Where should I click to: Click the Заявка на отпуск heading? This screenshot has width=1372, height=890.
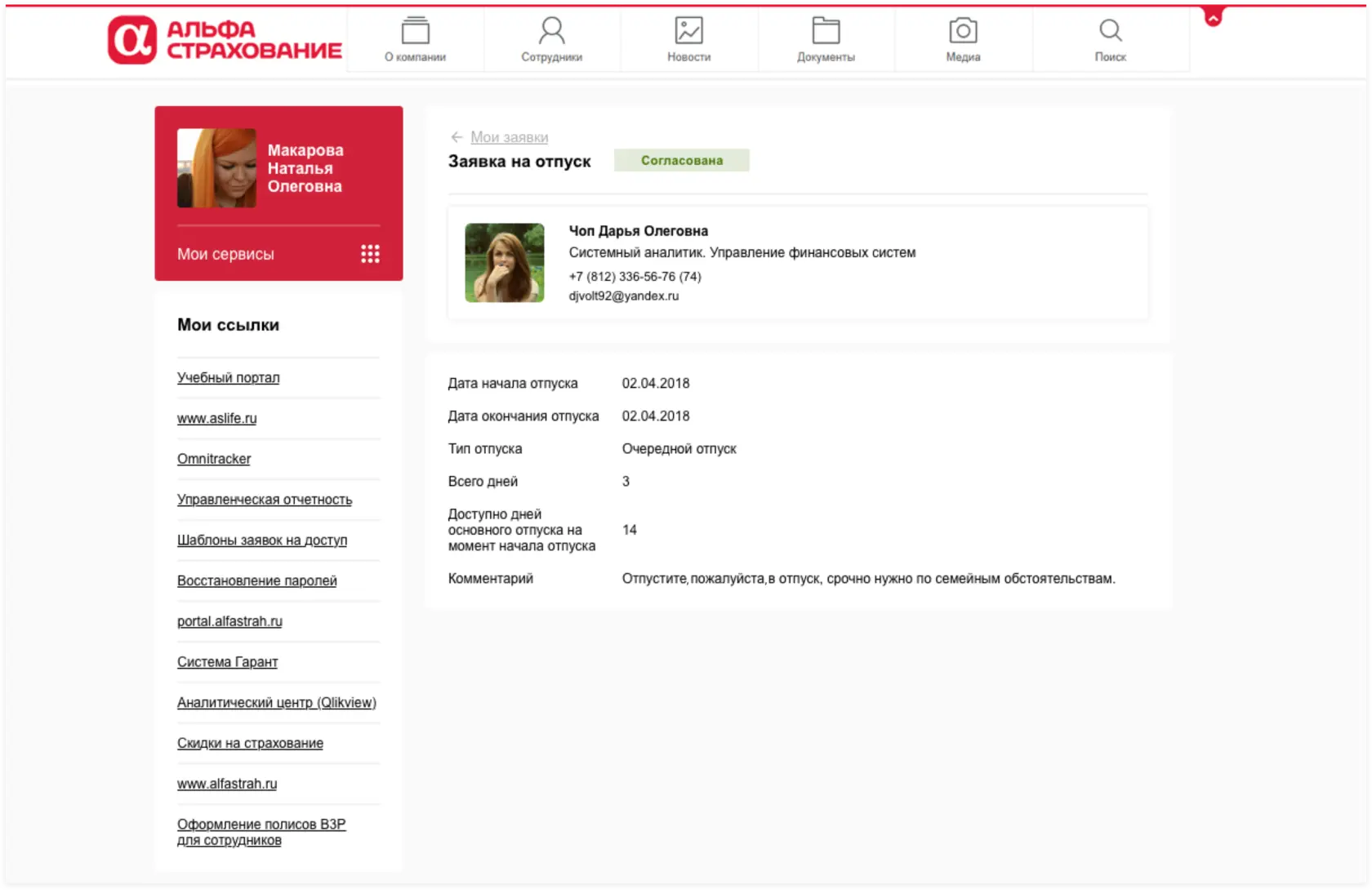pyautogui.click(x=519, y=161)
